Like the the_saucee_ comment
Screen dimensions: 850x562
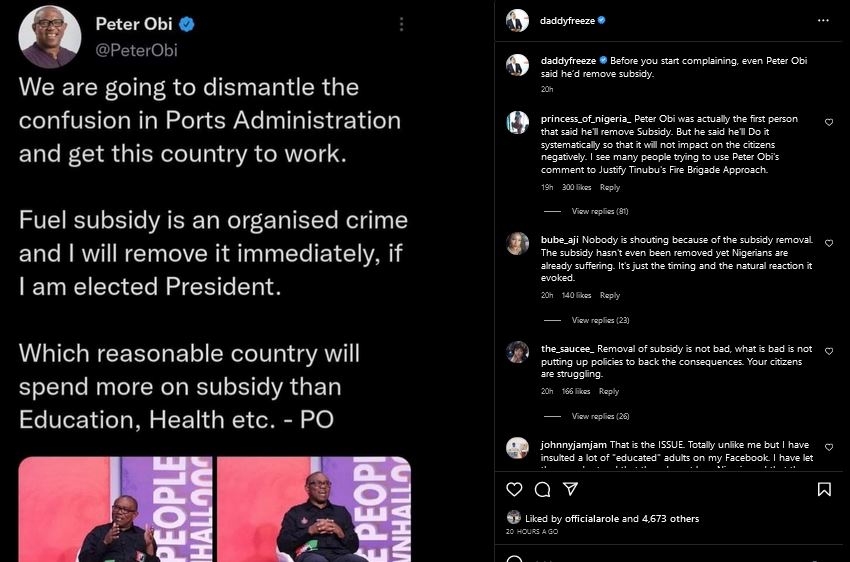828,350
